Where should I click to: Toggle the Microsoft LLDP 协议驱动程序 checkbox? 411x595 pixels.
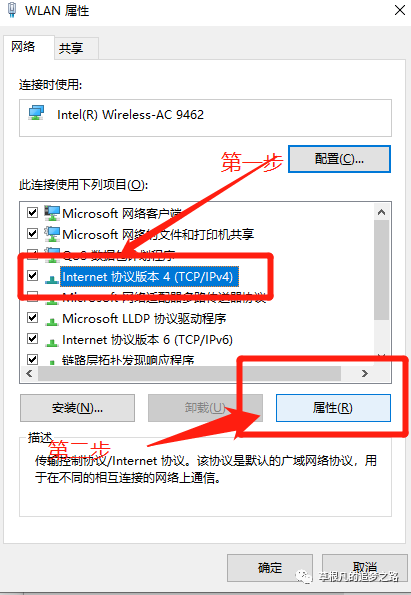[x=33, y=317]
